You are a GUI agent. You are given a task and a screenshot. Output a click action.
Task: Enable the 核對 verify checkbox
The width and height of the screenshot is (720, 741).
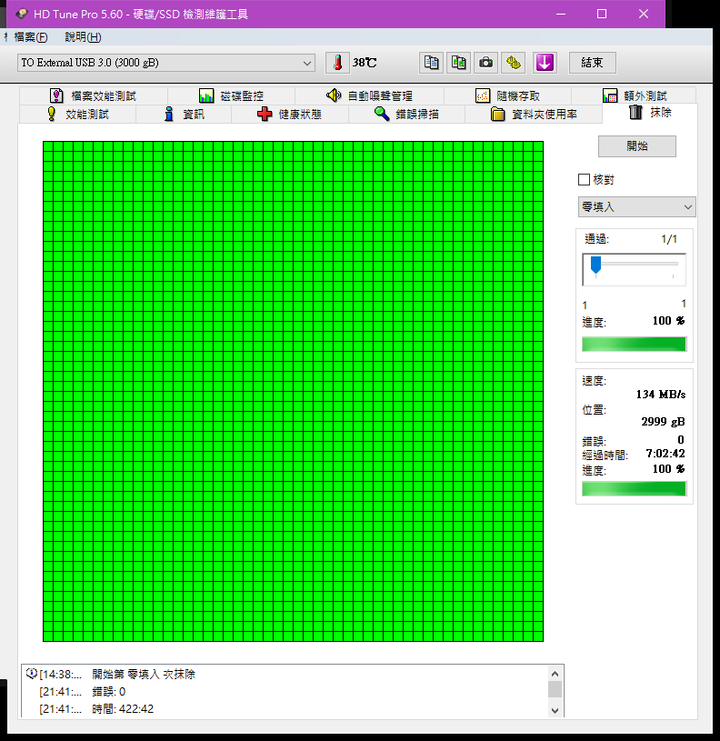584,180
